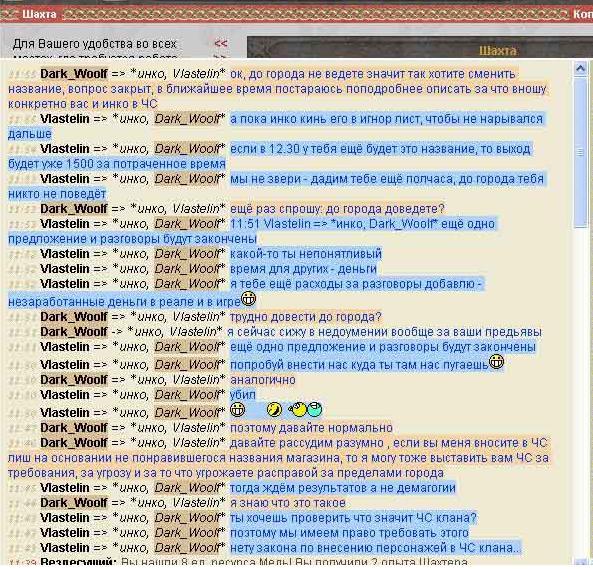Click Dark_Woolf nickname in the top message
Screen dimensions: 593x569
pos(74,73)
